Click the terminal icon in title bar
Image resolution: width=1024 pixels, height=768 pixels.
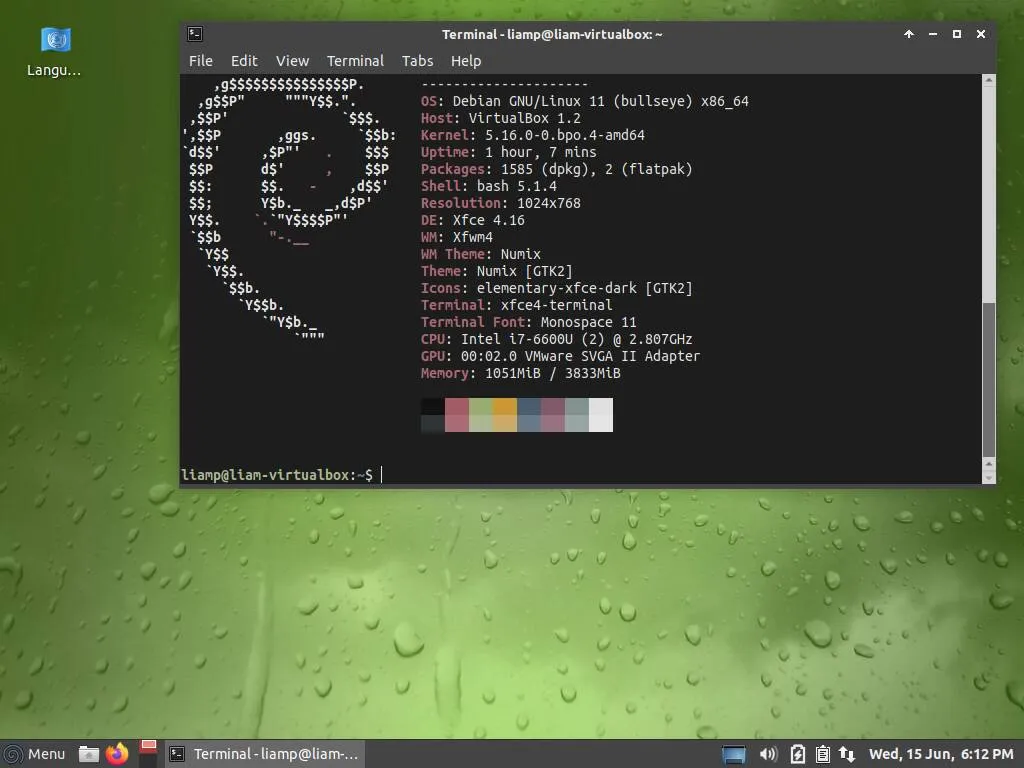click(195, 34)
